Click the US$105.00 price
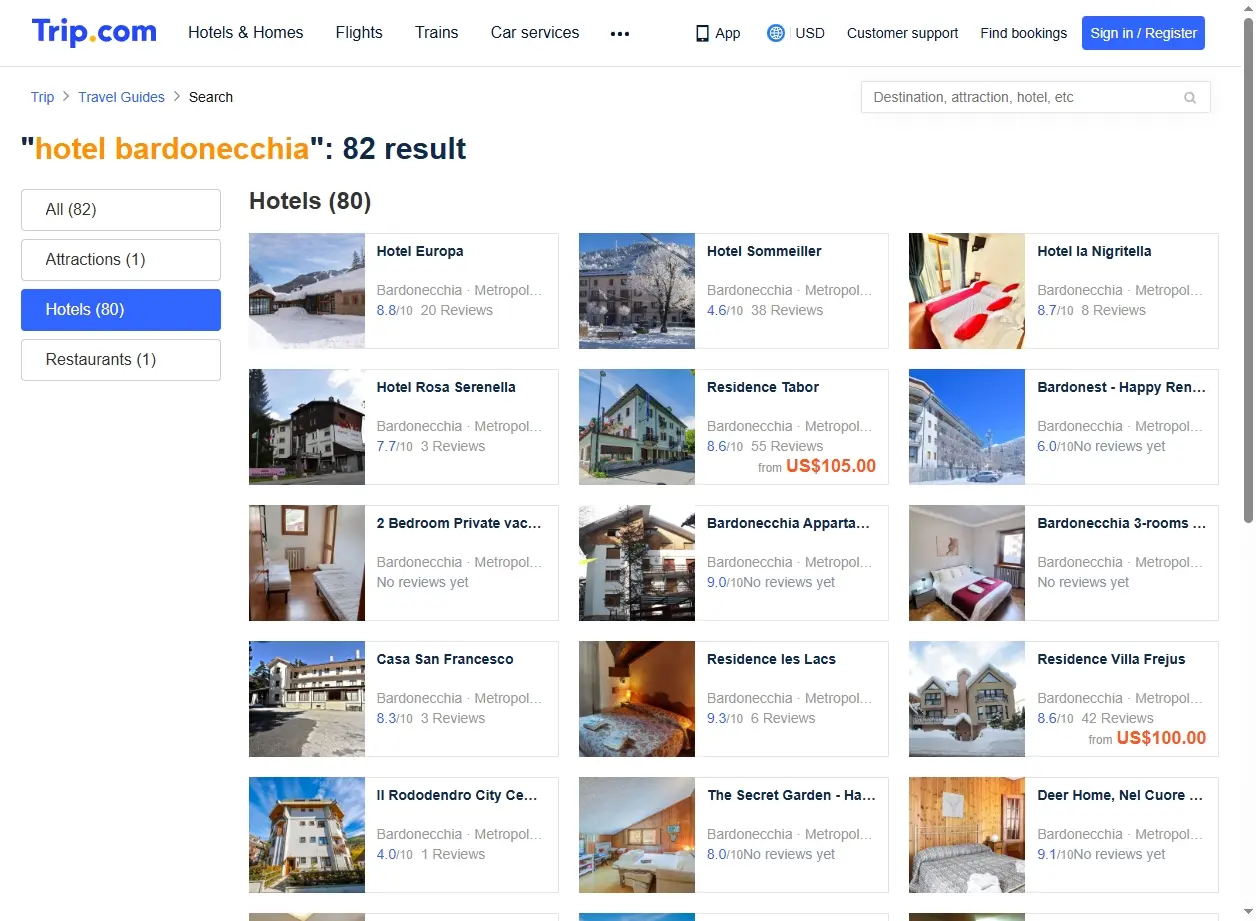 (x=831, y=466)
